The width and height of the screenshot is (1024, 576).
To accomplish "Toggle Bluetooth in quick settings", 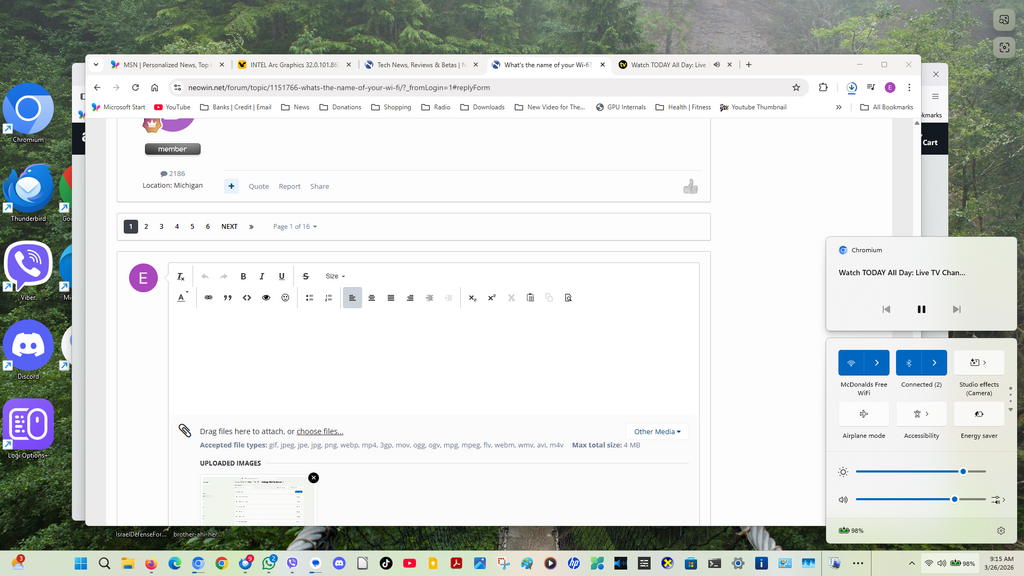I will click(908, 362).
